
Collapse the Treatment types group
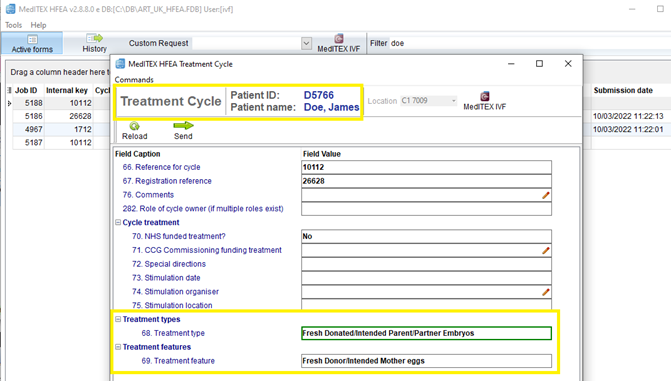[x=118, y=319]
